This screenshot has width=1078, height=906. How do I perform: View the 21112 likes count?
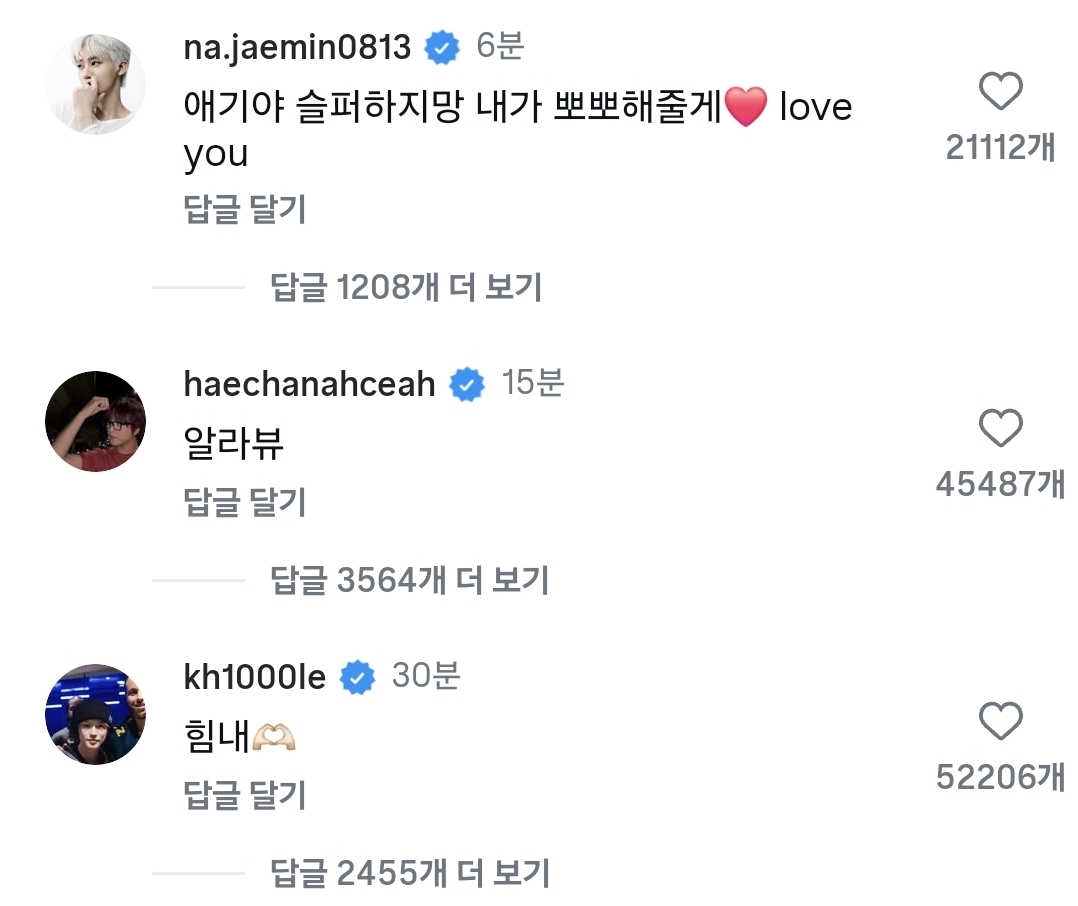1000,148
